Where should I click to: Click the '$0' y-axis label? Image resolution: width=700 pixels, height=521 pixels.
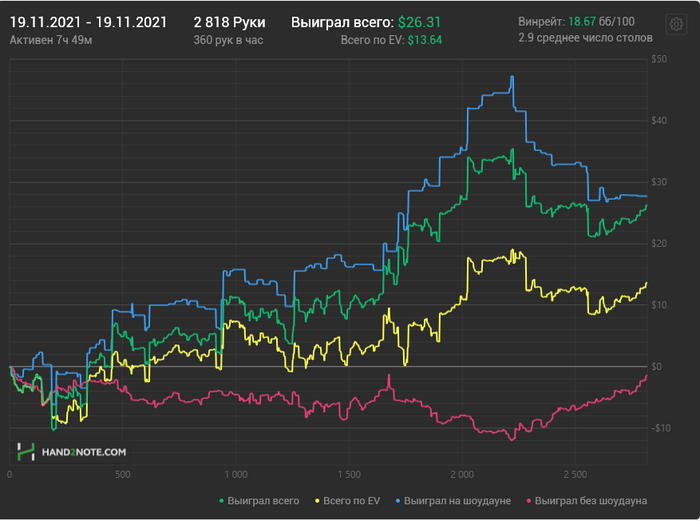[656, 367]
